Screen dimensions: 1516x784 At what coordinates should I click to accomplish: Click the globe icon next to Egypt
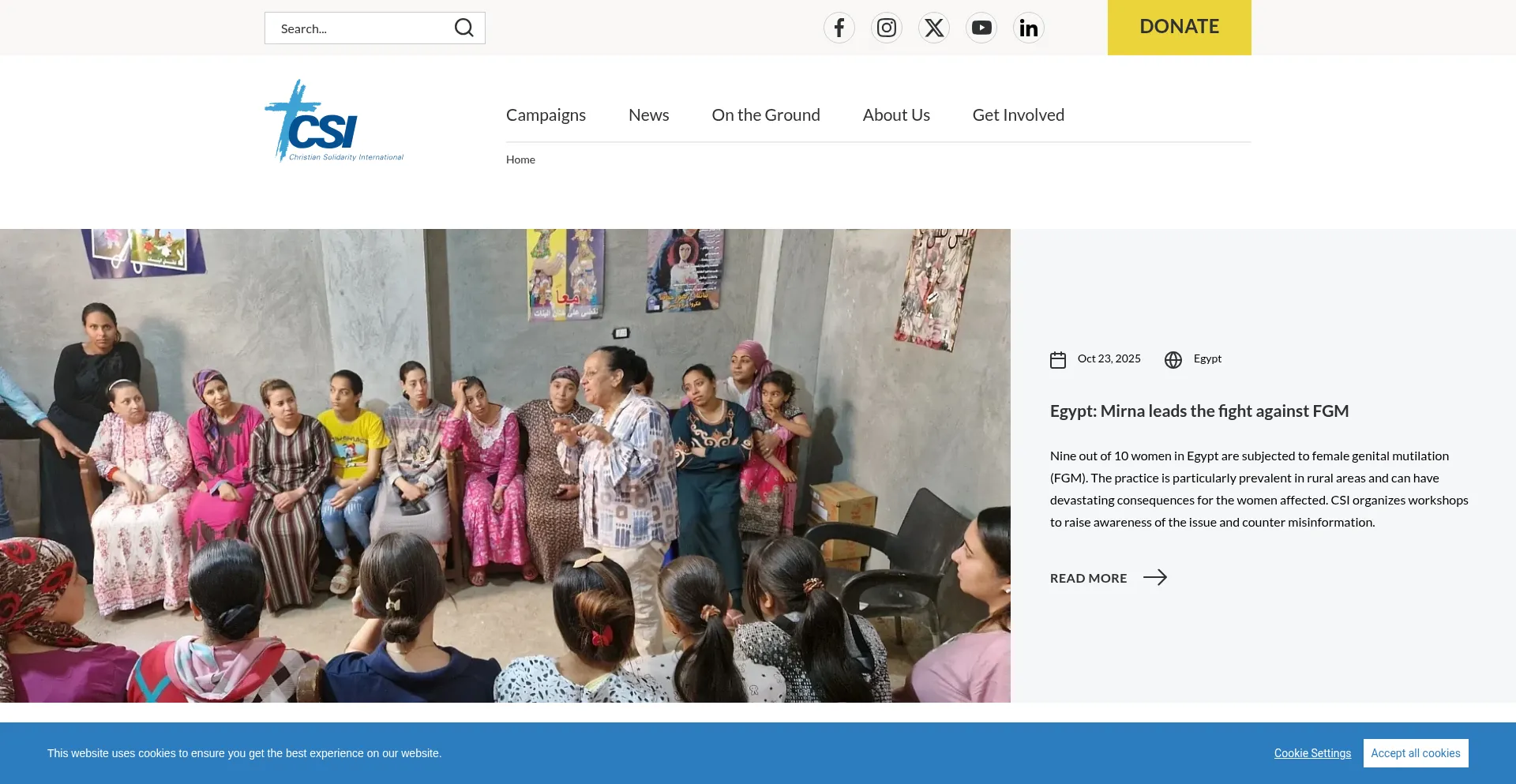tap(1173, 360)
